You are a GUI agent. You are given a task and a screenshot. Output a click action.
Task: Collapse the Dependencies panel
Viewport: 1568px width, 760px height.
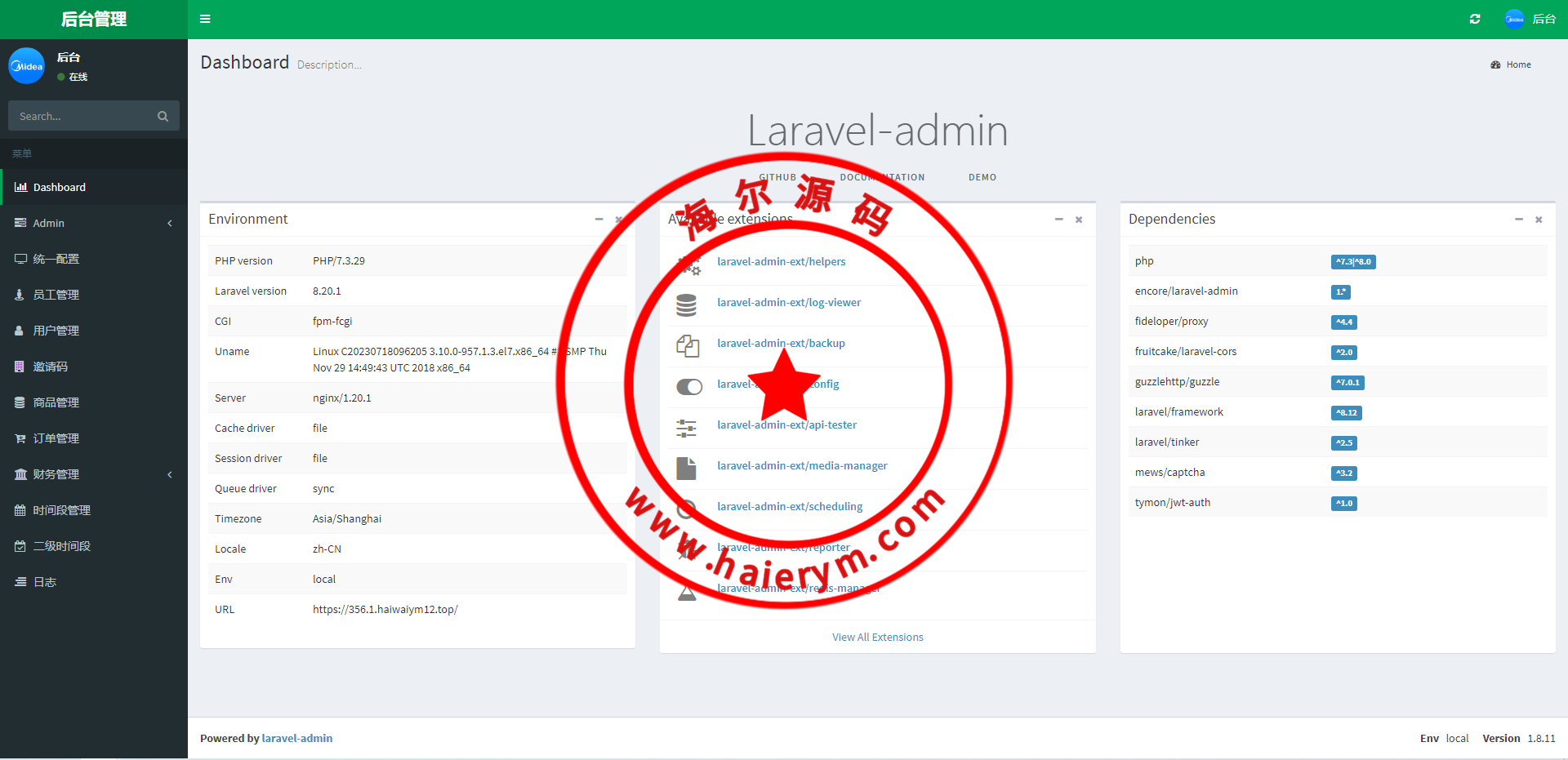1519,220
